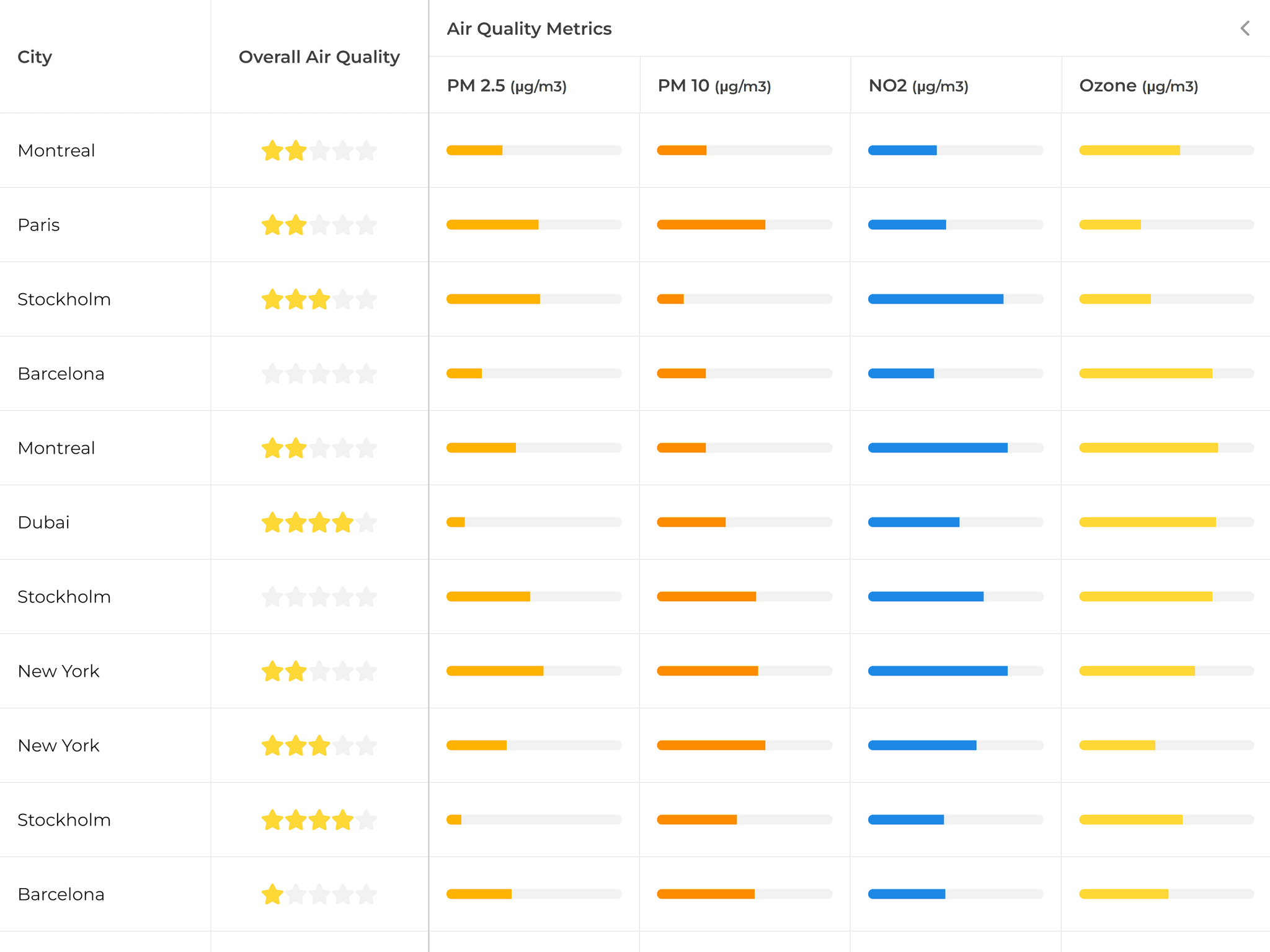
Task: Click the second star in one-star Barcelona row
Action: tap(296, 894)
